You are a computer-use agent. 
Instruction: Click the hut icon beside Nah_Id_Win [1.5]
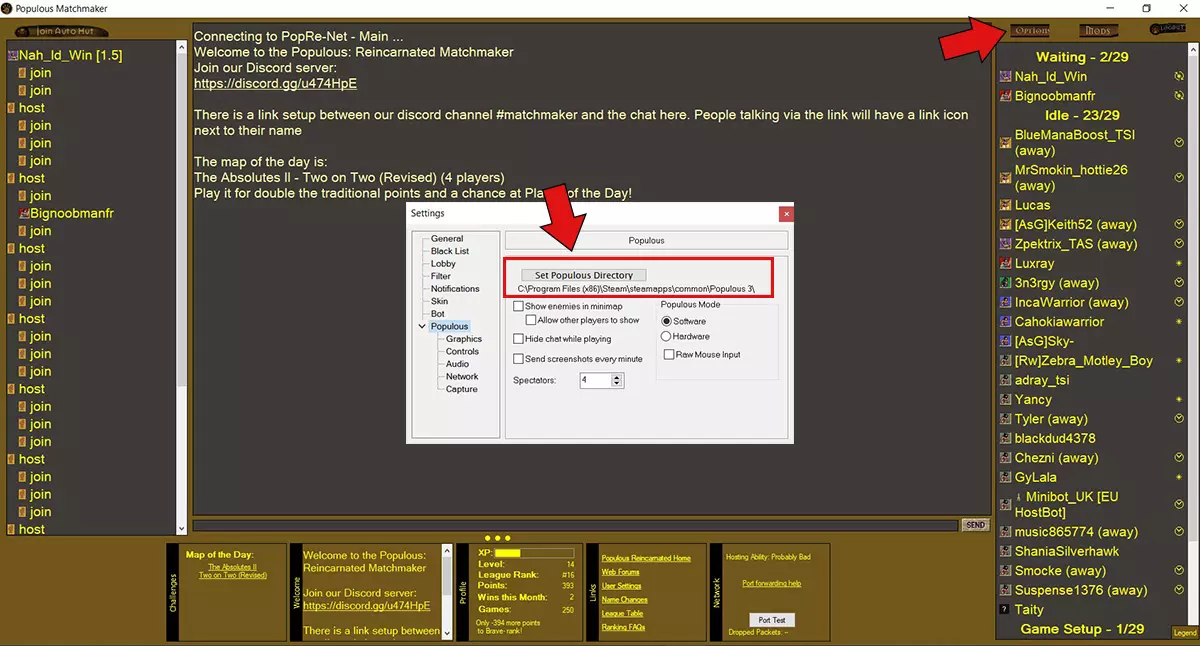click(12, 56)
